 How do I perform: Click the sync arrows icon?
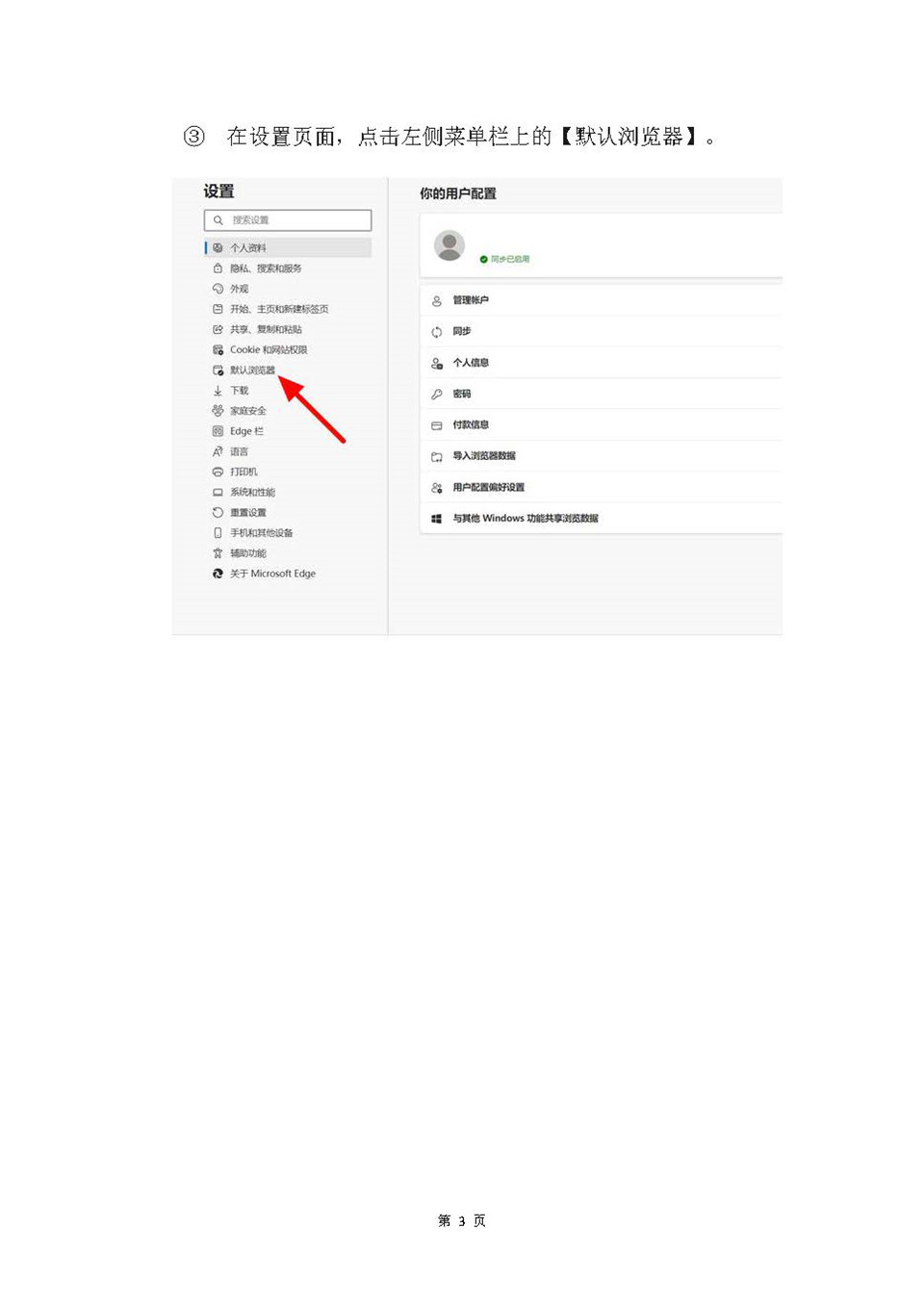coord(436,331)
